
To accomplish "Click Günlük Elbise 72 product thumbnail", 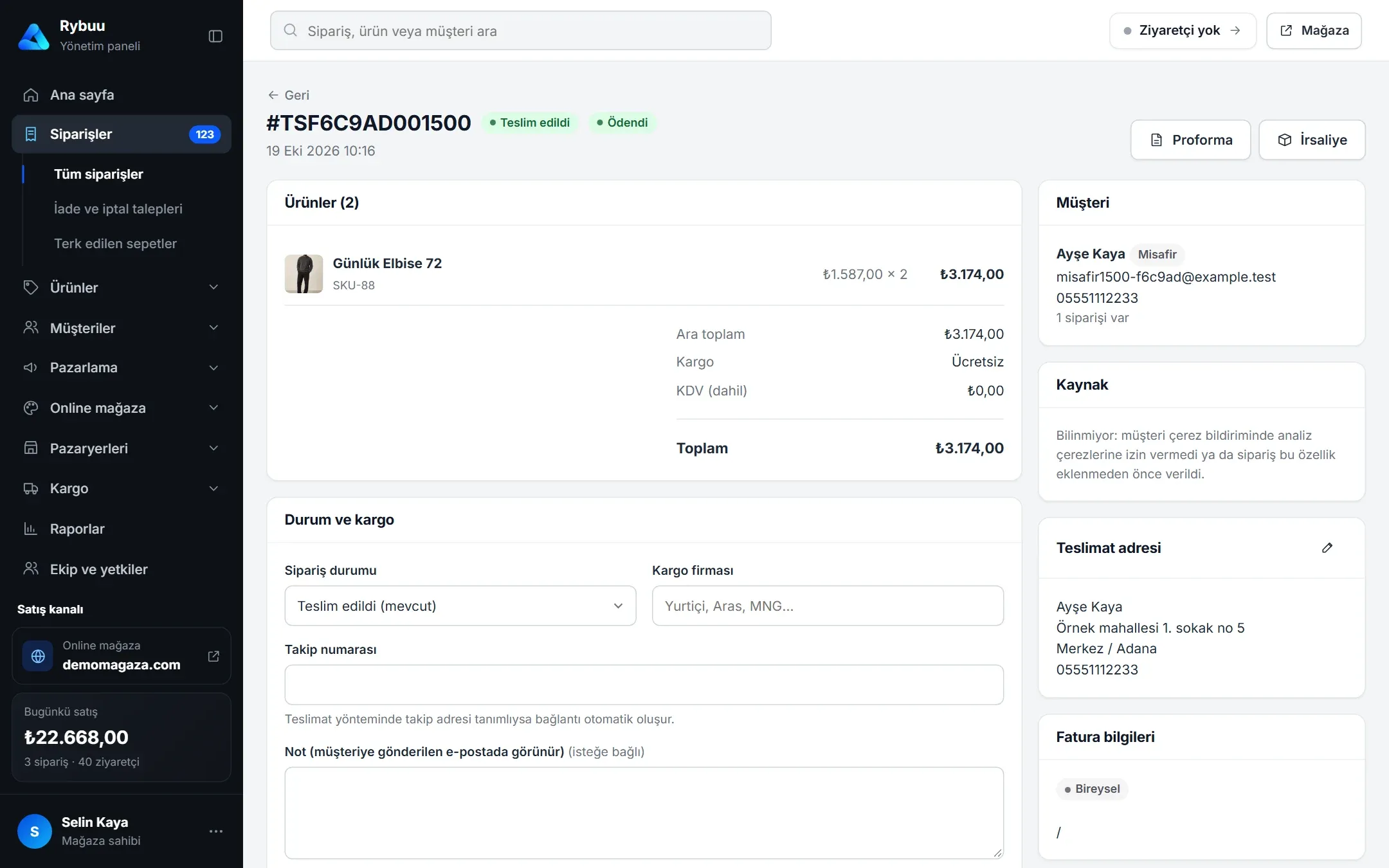I will (x=304, y=274).
